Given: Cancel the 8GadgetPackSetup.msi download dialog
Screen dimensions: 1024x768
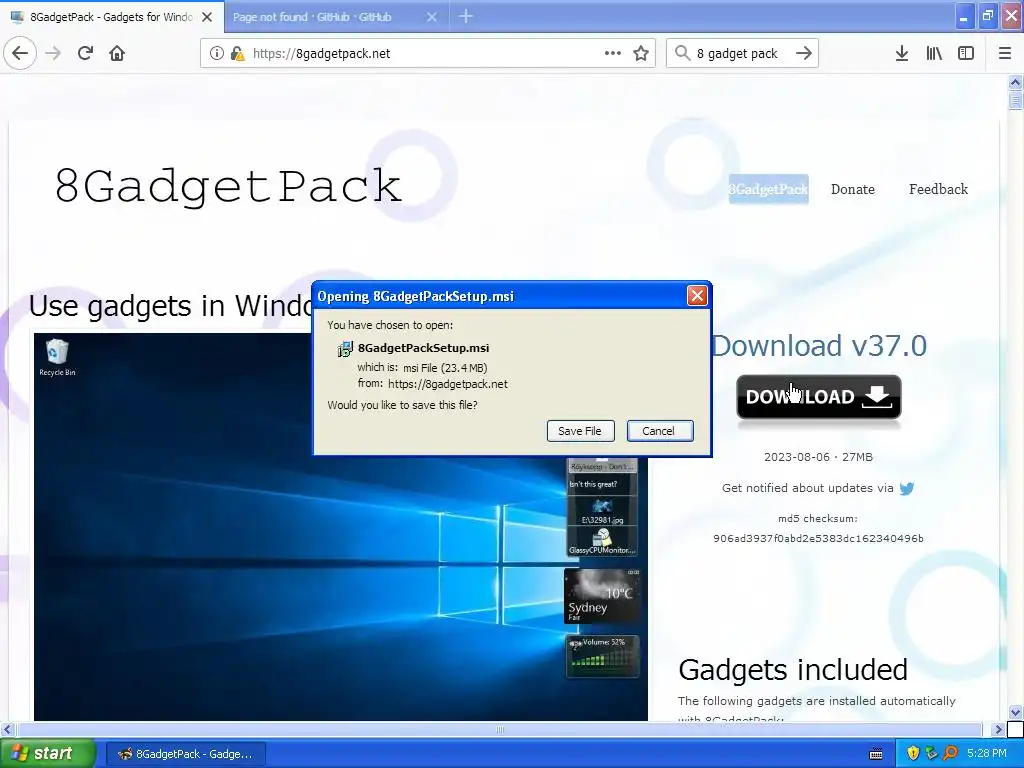Looking at the screenshot, I should click(x=660, y=431).
